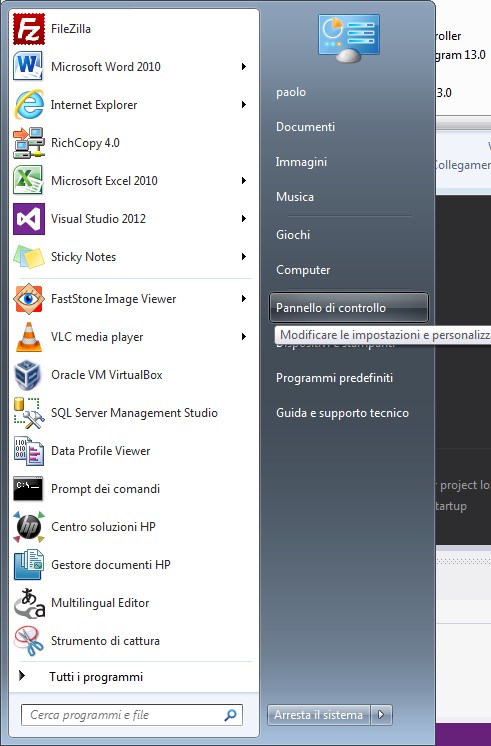Screen dimensions: 491x746
Task: Launch the Centro soluzioni HP icon
Action: [x=29, y=527]
